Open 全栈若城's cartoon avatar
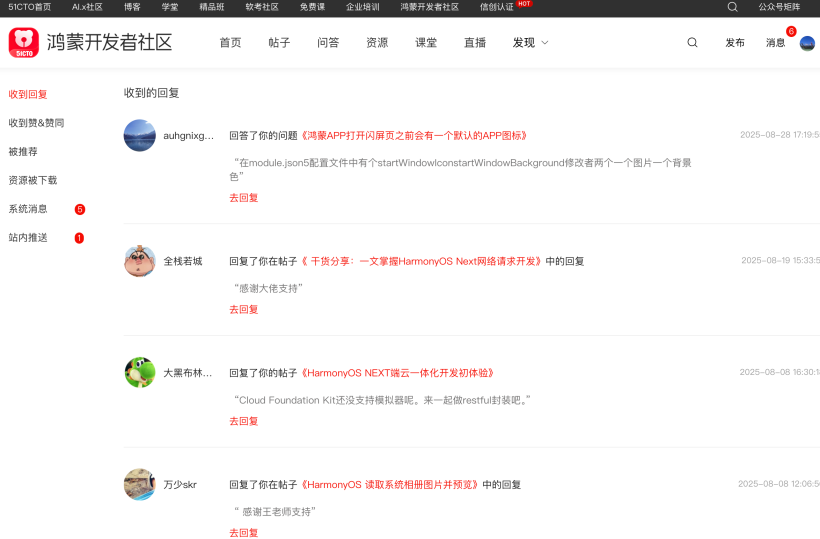Viewport: 820px width, 539px height. coord(140,261)
